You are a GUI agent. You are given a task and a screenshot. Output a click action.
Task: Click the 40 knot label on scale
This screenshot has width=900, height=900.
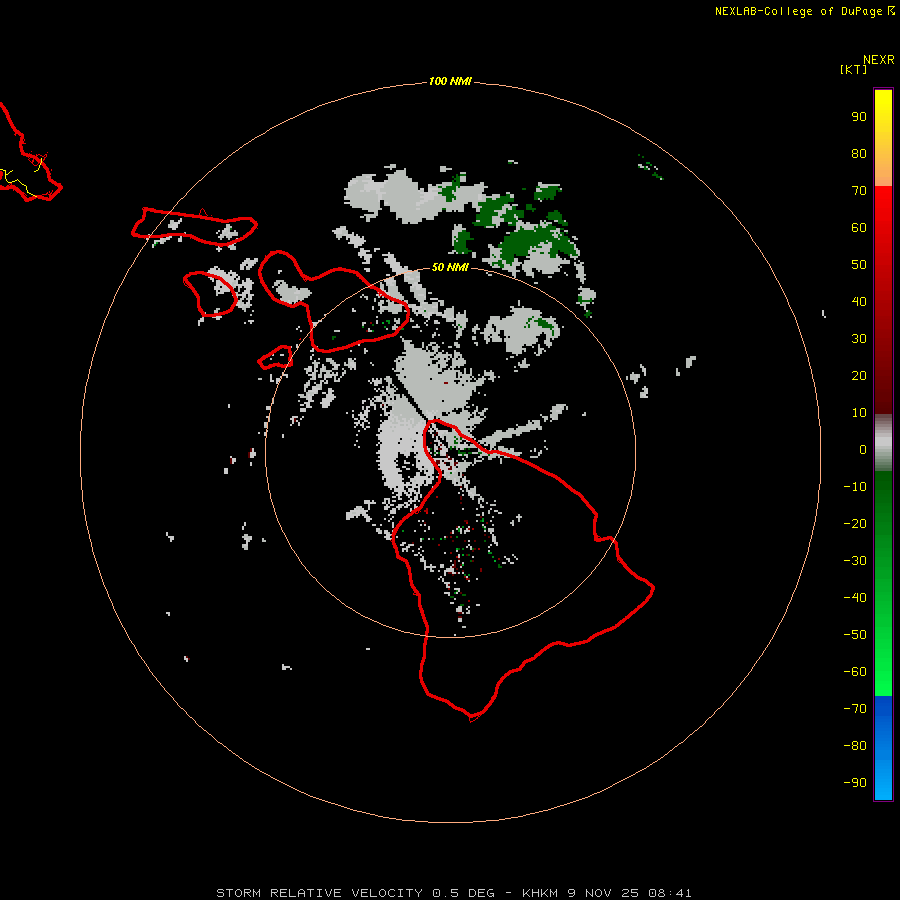[x=859, y=302]
